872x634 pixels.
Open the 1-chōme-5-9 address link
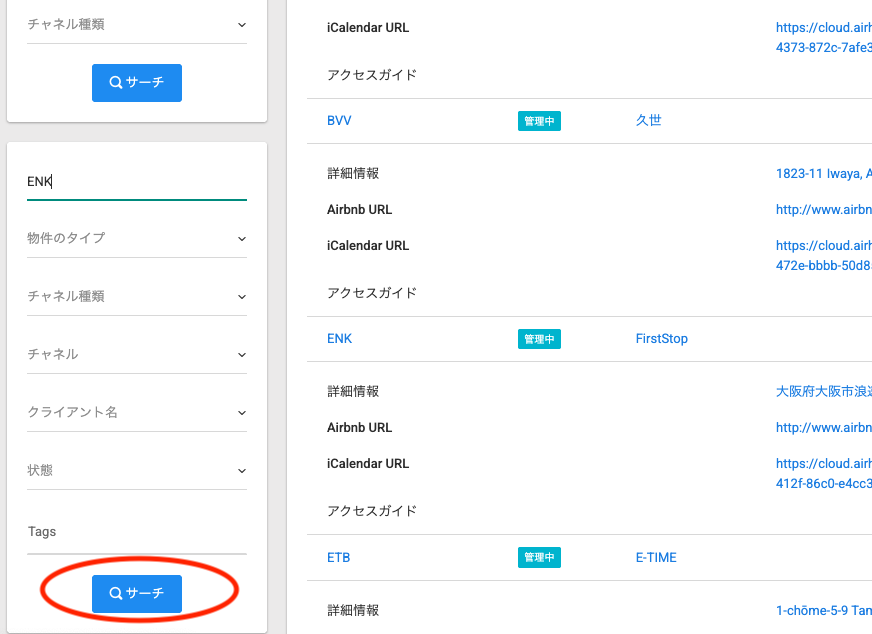pos(823,609)
